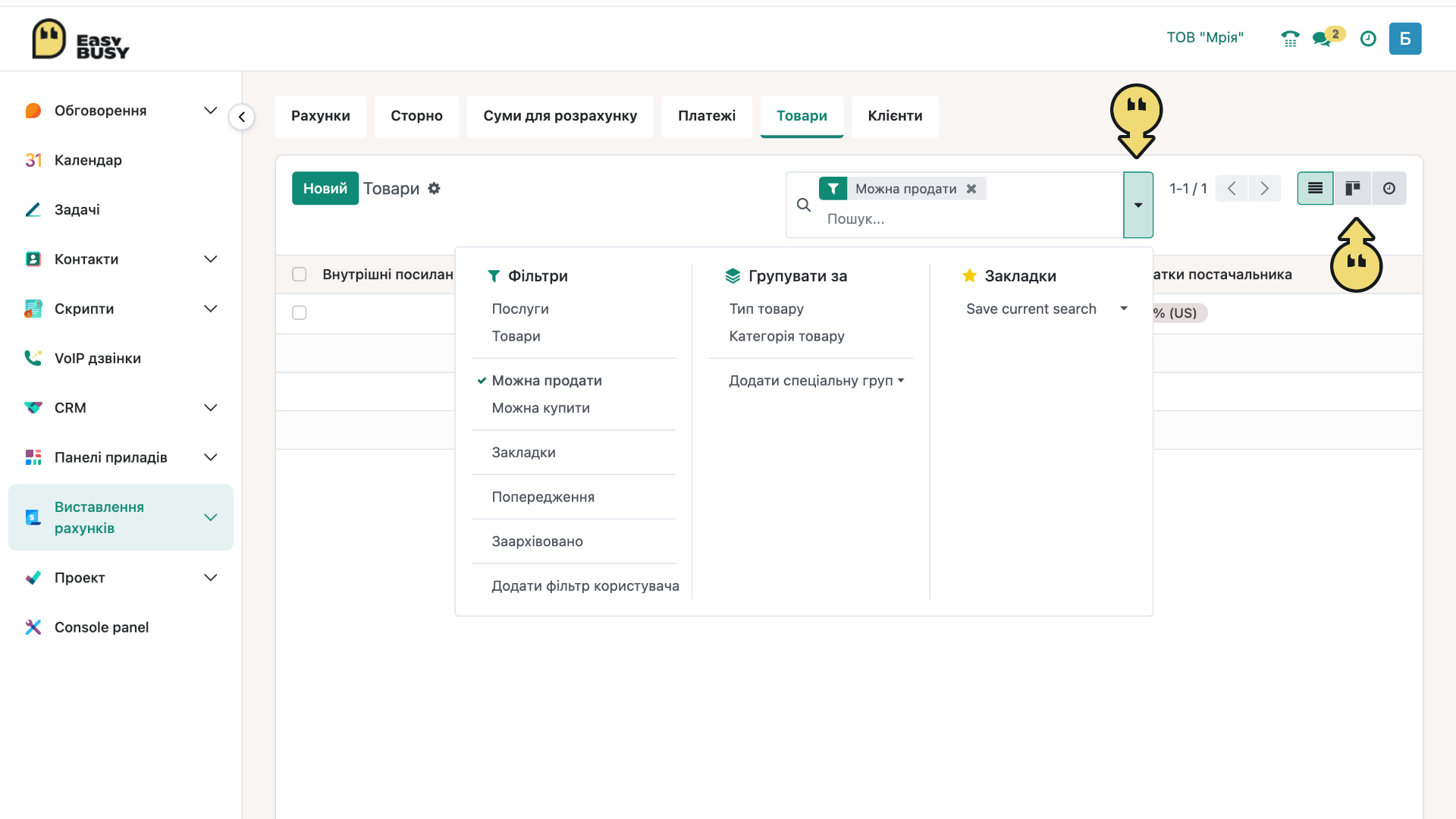Click the Console panel icon
Screen dimensions: 1456x819
[33, 627]
